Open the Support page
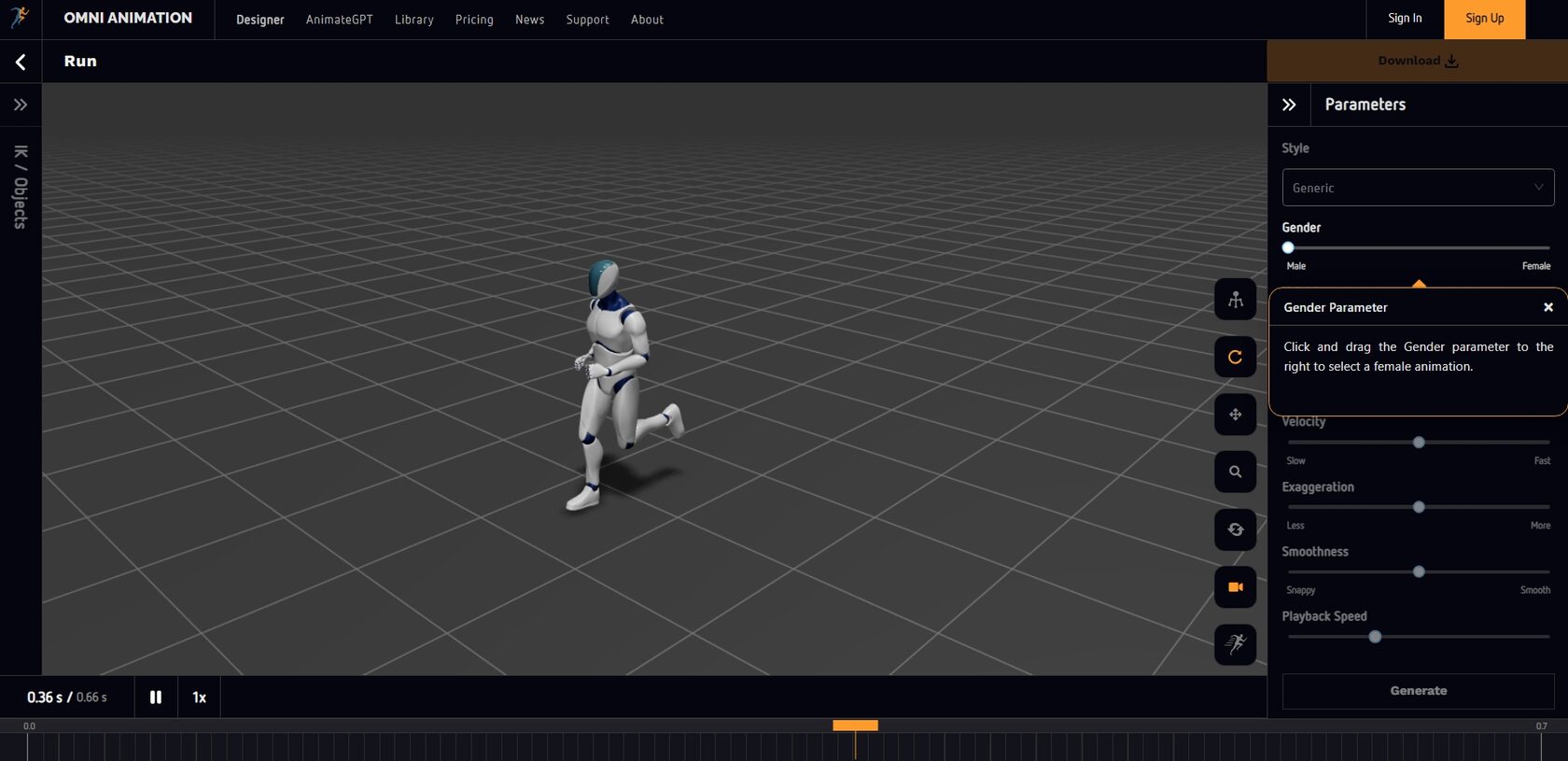The width and height of the screenshot is (1568, 761). tap(588, 20)
